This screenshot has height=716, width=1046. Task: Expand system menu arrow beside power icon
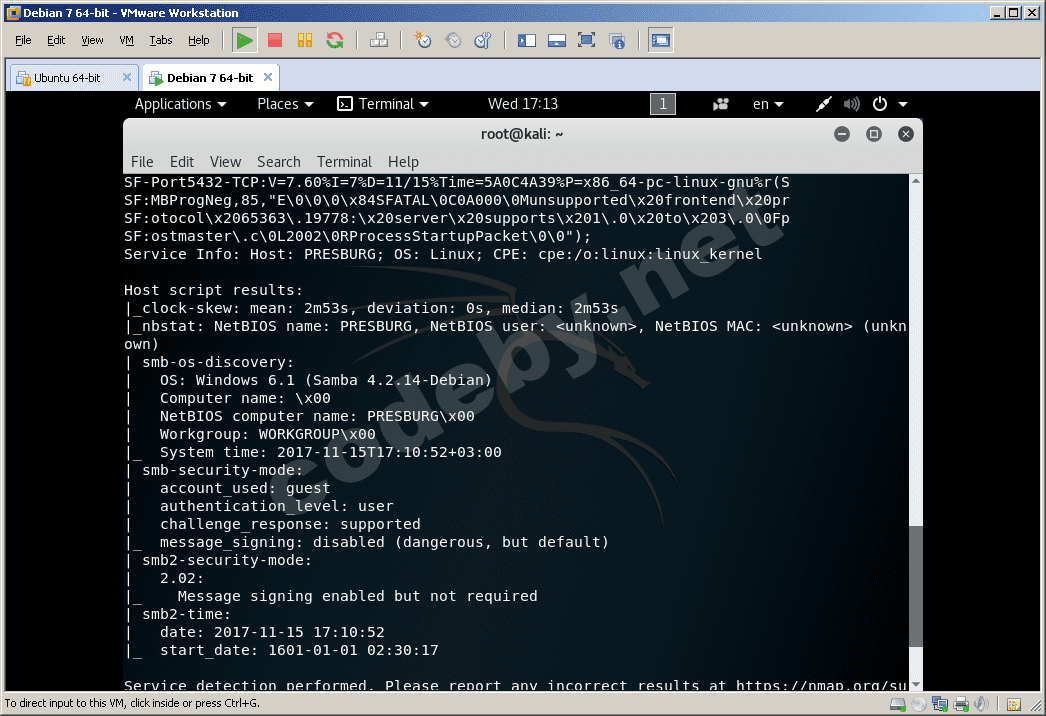click(x=903, y=105)
